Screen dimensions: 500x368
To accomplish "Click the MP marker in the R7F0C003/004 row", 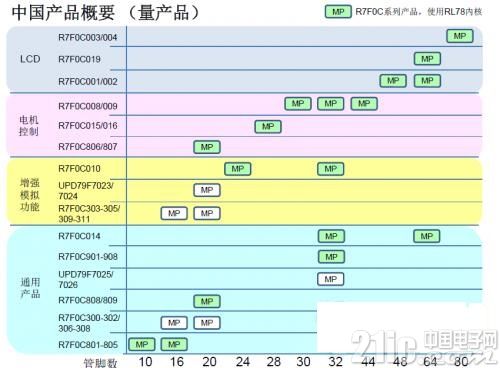I will (x=460, y=36).
